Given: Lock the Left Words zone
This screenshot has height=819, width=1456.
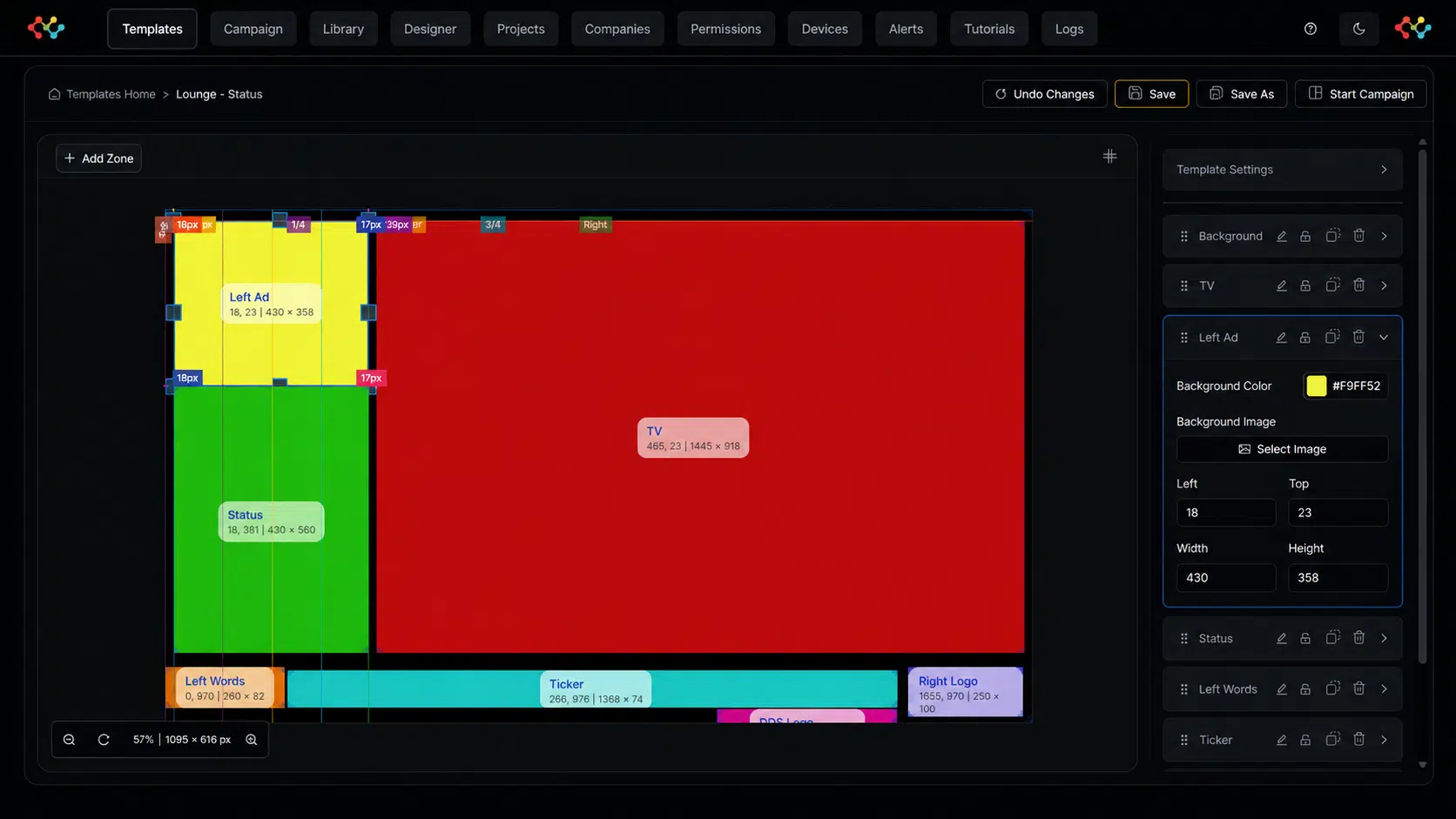Looking at the screenshot, I should (1305, 689).
